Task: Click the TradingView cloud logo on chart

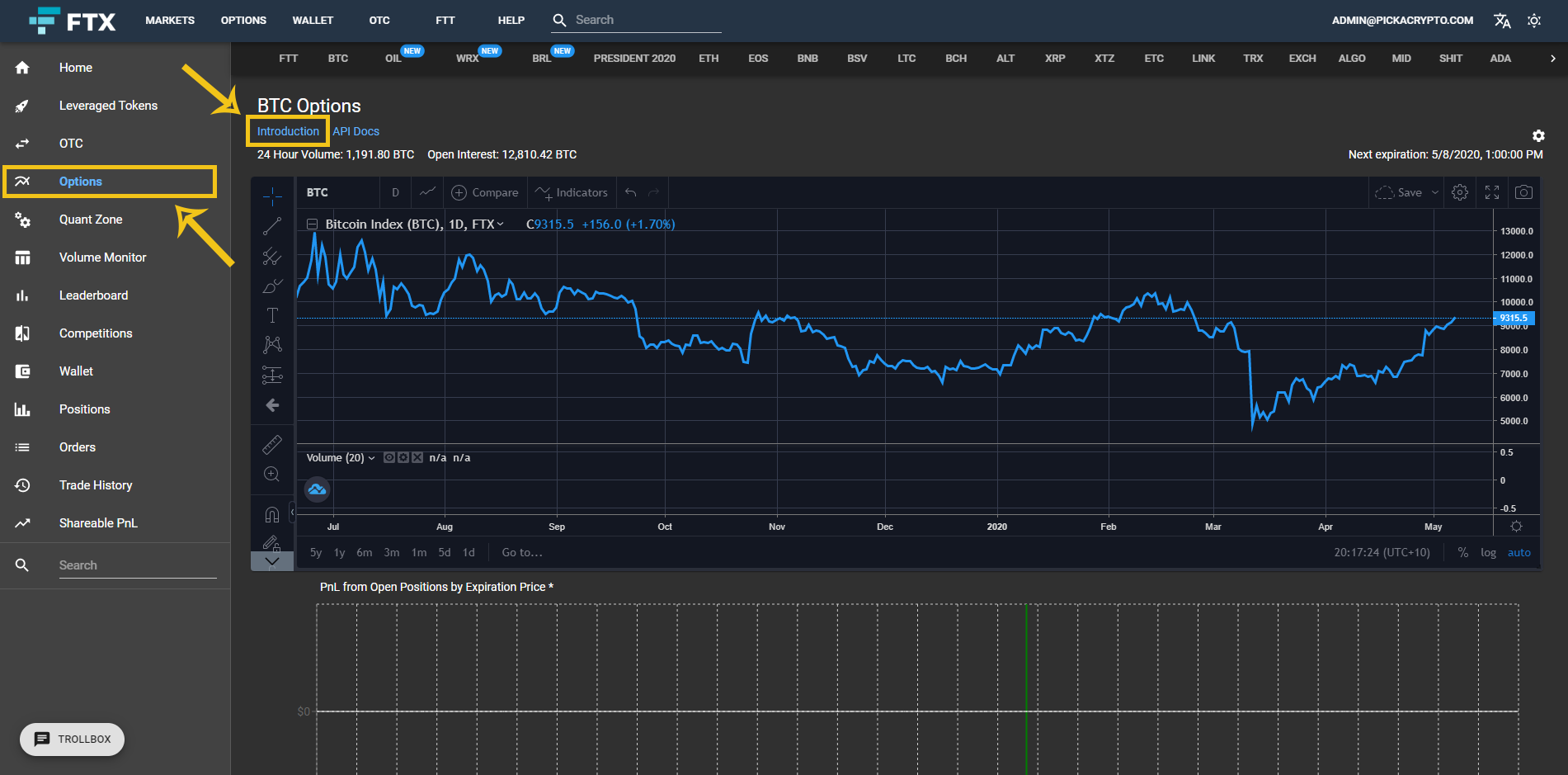Action: (317, 490)
